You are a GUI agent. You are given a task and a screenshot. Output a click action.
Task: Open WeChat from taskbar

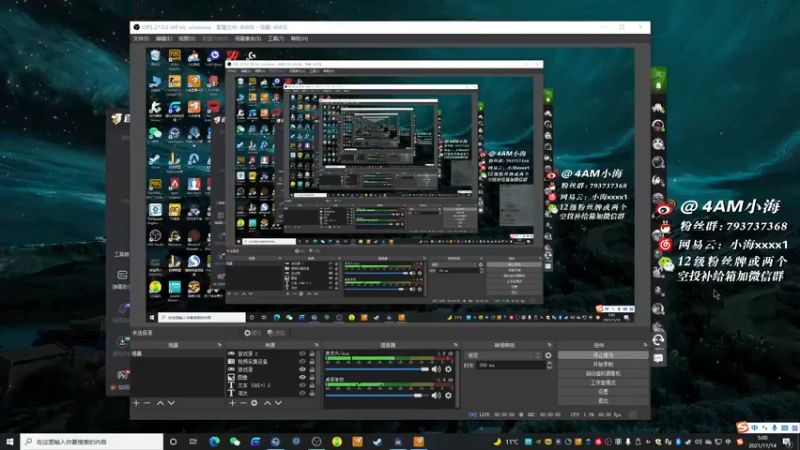click(235, 442)
